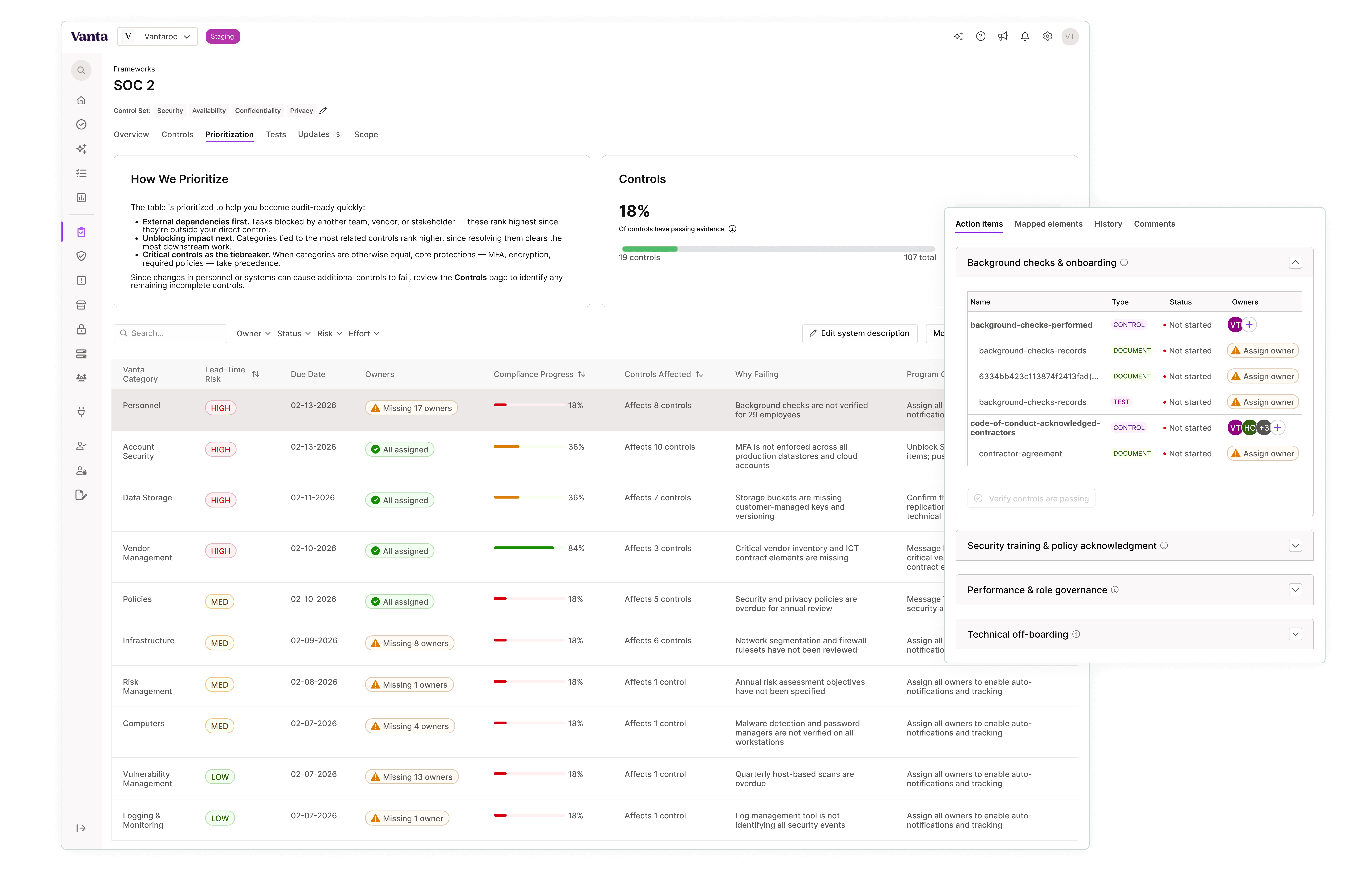This screenshot has width=1372, height=872.
Task: Assign owner for background-checks-records TEST row
Action: (x=1263, y=402)
